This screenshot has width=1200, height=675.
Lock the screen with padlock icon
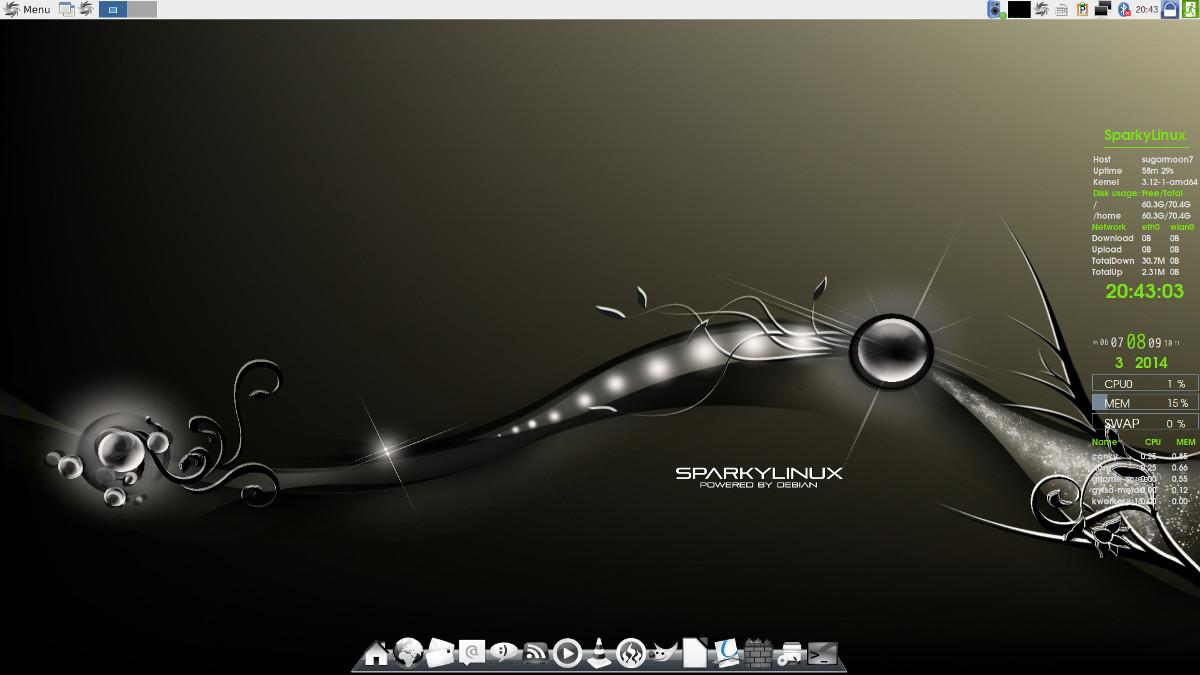pyautogui.click(x=1169, y=9)
